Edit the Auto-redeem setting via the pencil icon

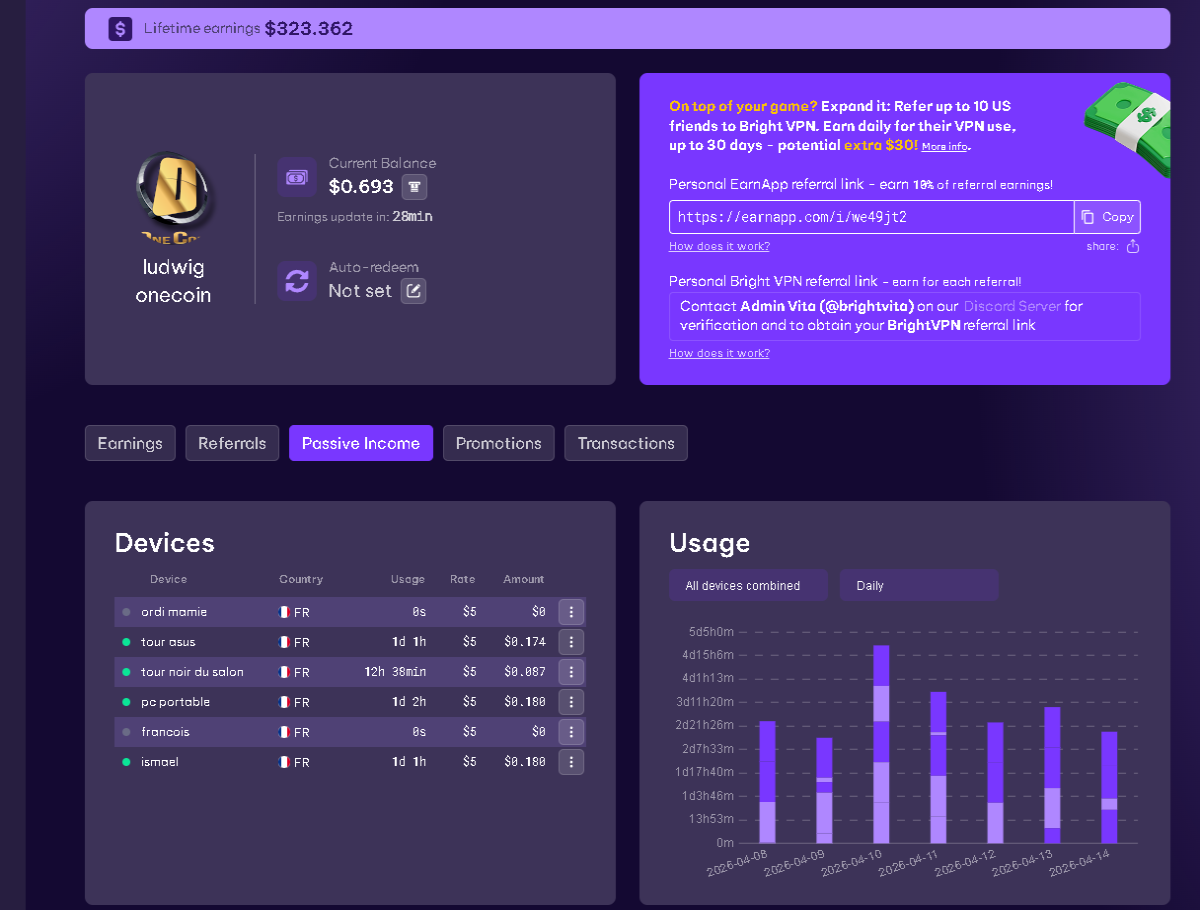point(413,291)
